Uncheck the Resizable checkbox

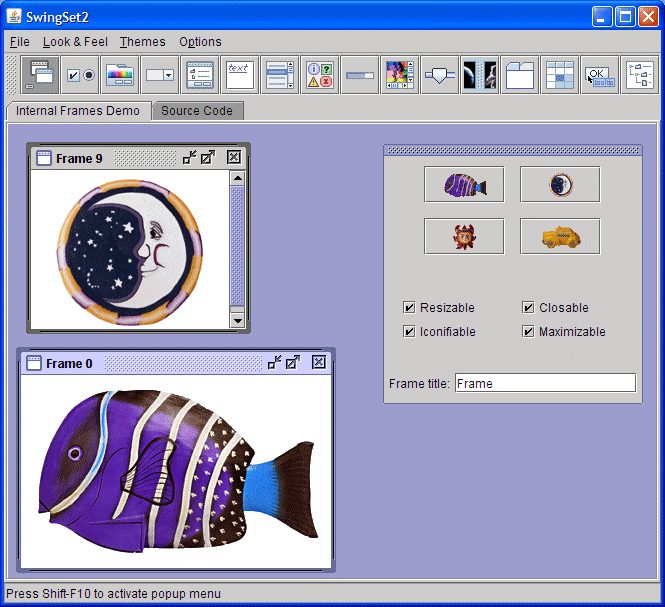point(409,308)
